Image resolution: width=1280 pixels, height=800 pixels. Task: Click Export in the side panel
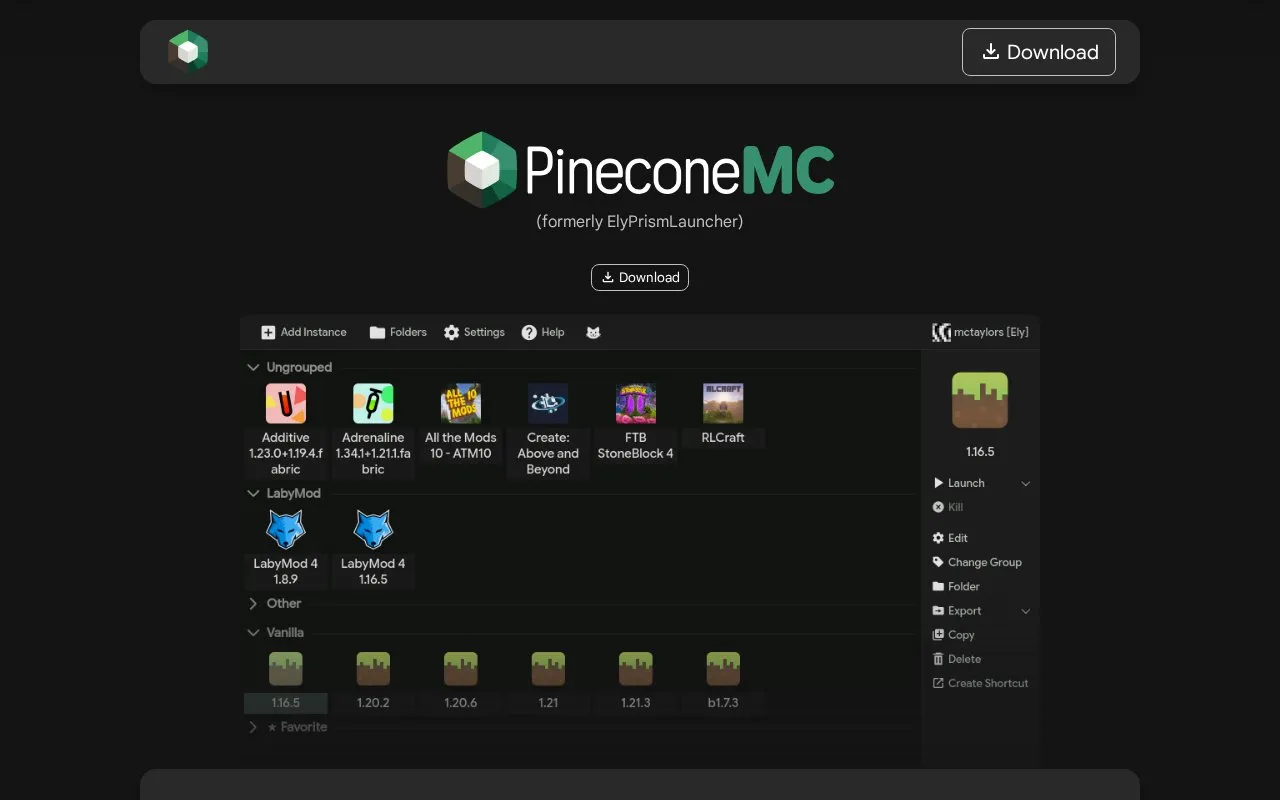pyautogui.click(x=957, y=611)
